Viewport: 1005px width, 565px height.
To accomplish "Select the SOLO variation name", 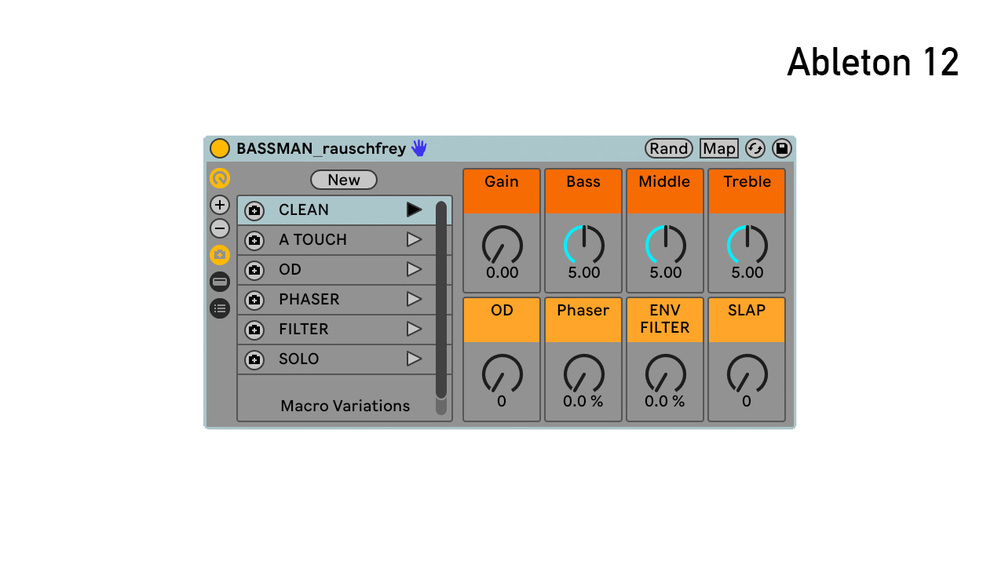I will pos(299,359).
